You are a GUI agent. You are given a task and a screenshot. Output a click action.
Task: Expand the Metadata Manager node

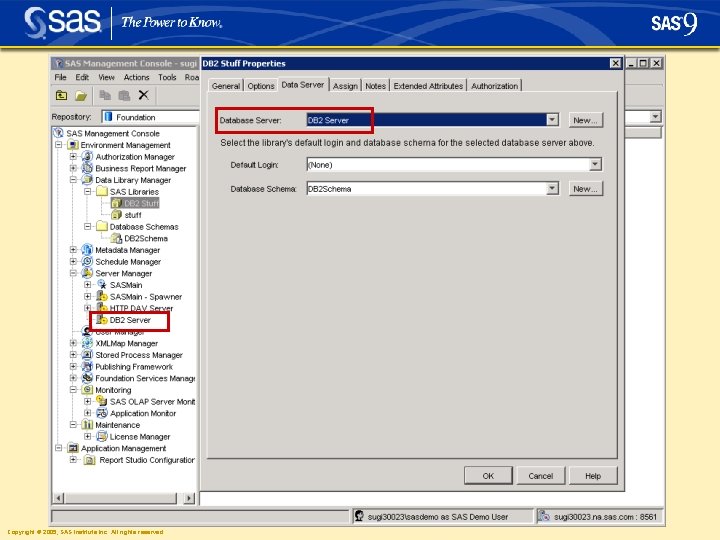(73, 250)
